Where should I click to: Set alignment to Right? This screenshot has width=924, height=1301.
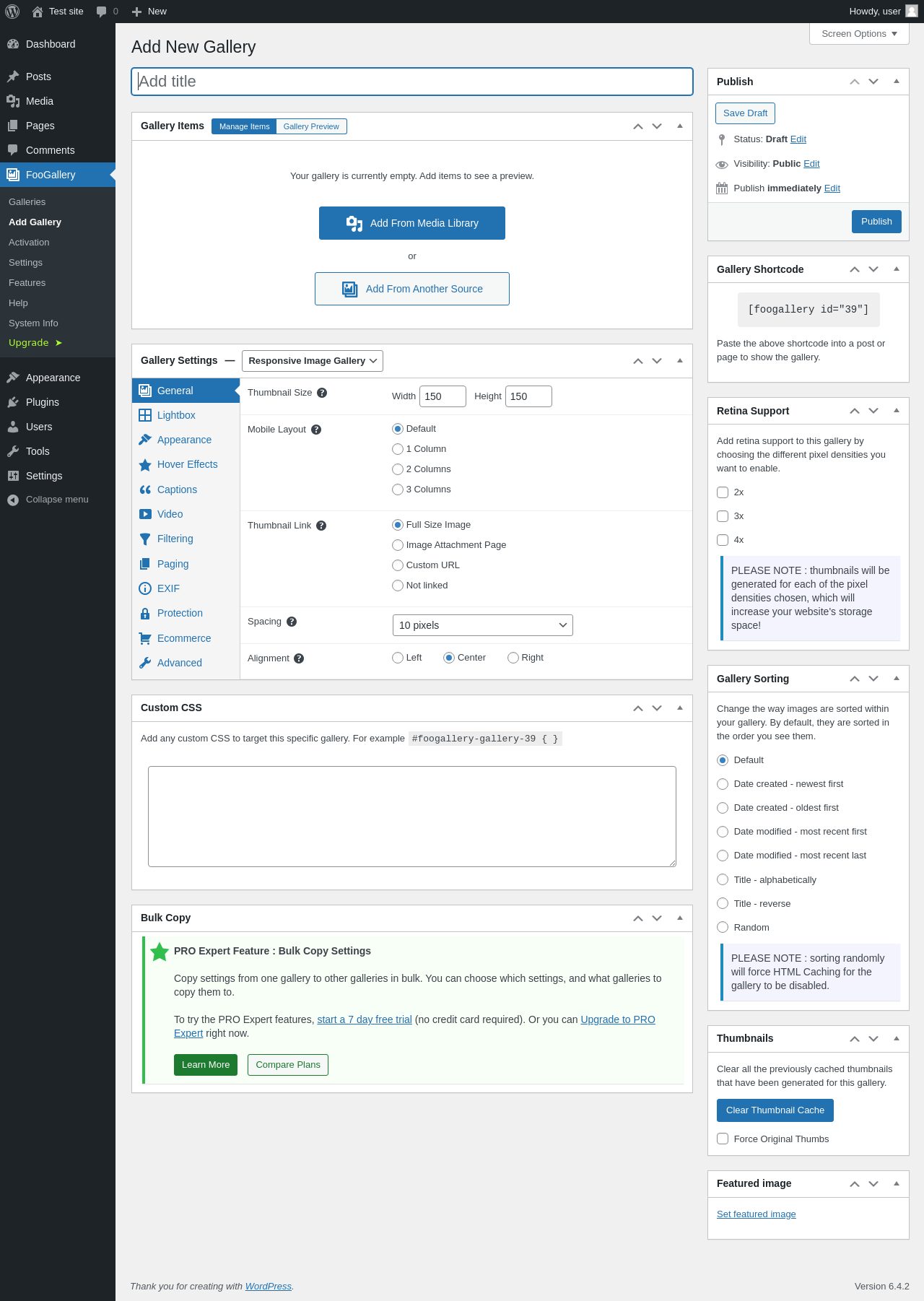click(513, 658)
